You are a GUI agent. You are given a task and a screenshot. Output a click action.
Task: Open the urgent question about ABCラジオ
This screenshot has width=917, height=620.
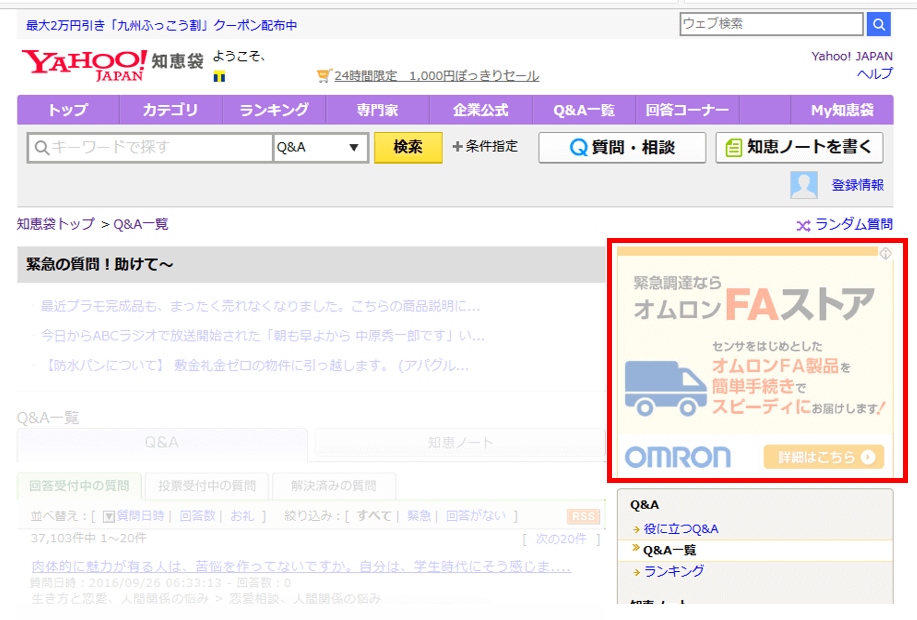point(263,336)
